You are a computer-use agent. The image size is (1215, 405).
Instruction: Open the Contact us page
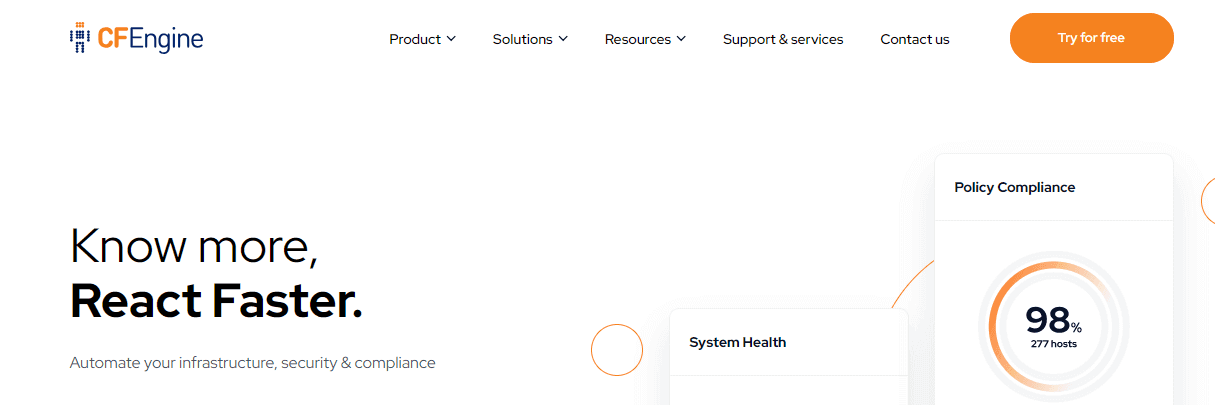pos(915,39)
